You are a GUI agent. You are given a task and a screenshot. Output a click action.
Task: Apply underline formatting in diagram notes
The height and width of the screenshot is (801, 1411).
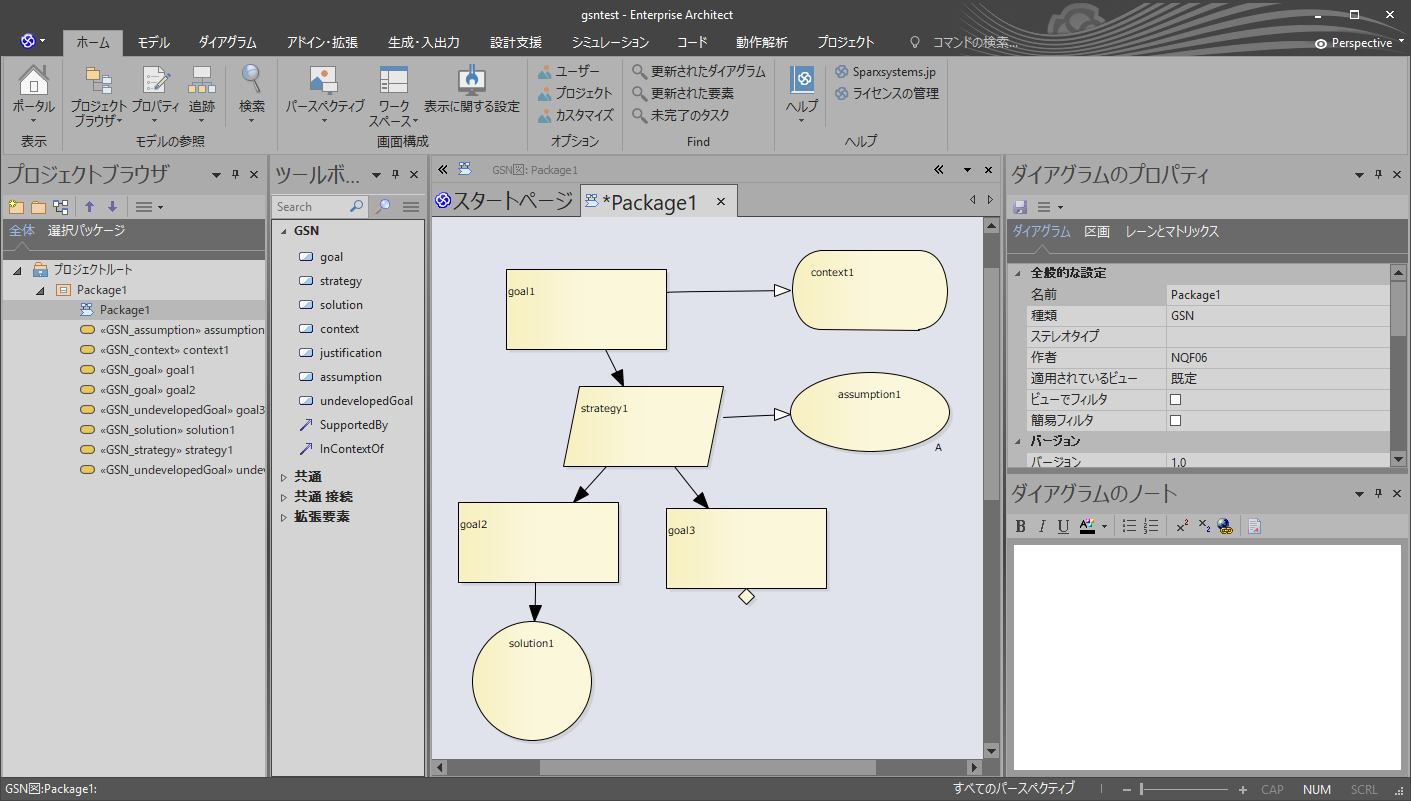1063,526
